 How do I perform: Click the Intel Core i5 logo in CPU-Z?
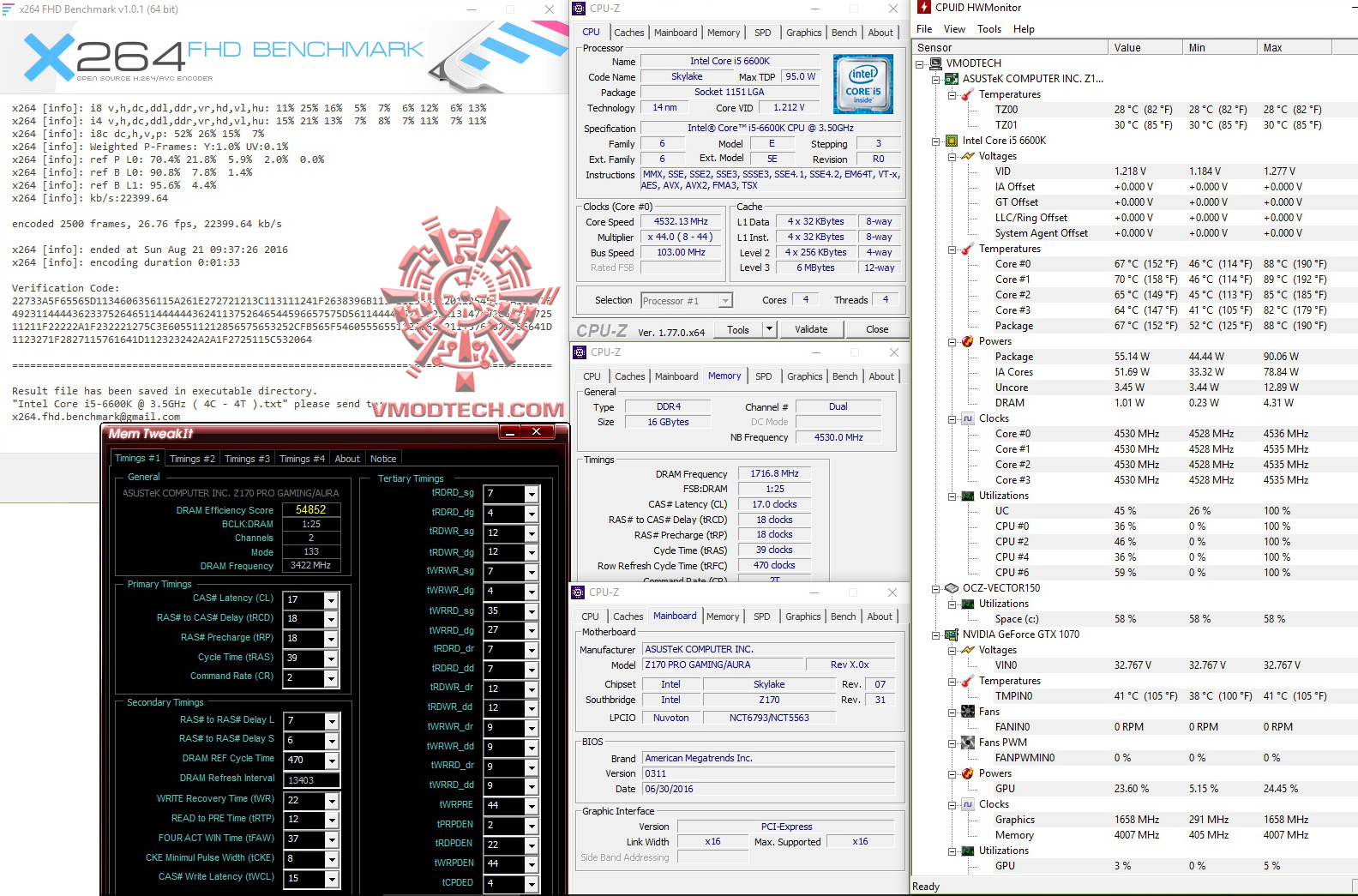[863, 84]
